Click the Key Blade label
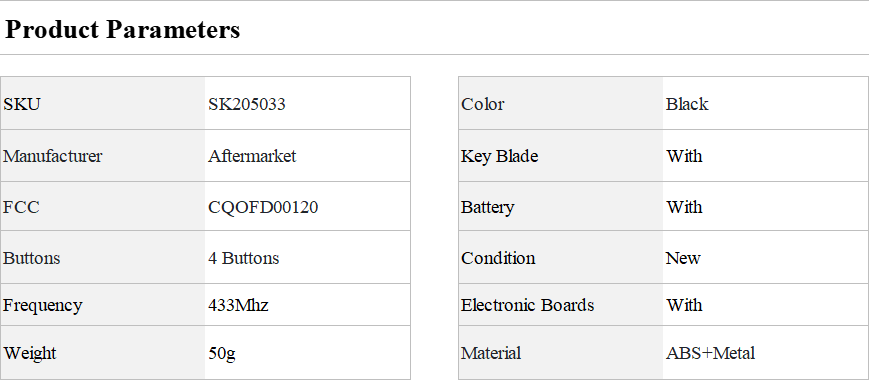Screen dimensions: 869x380 click(x=499, y=156)
